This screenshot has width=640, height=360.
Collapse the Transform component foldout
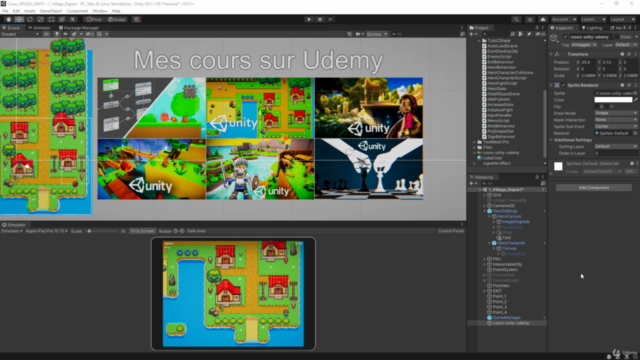pyautogui.click(x=551, y=54)
